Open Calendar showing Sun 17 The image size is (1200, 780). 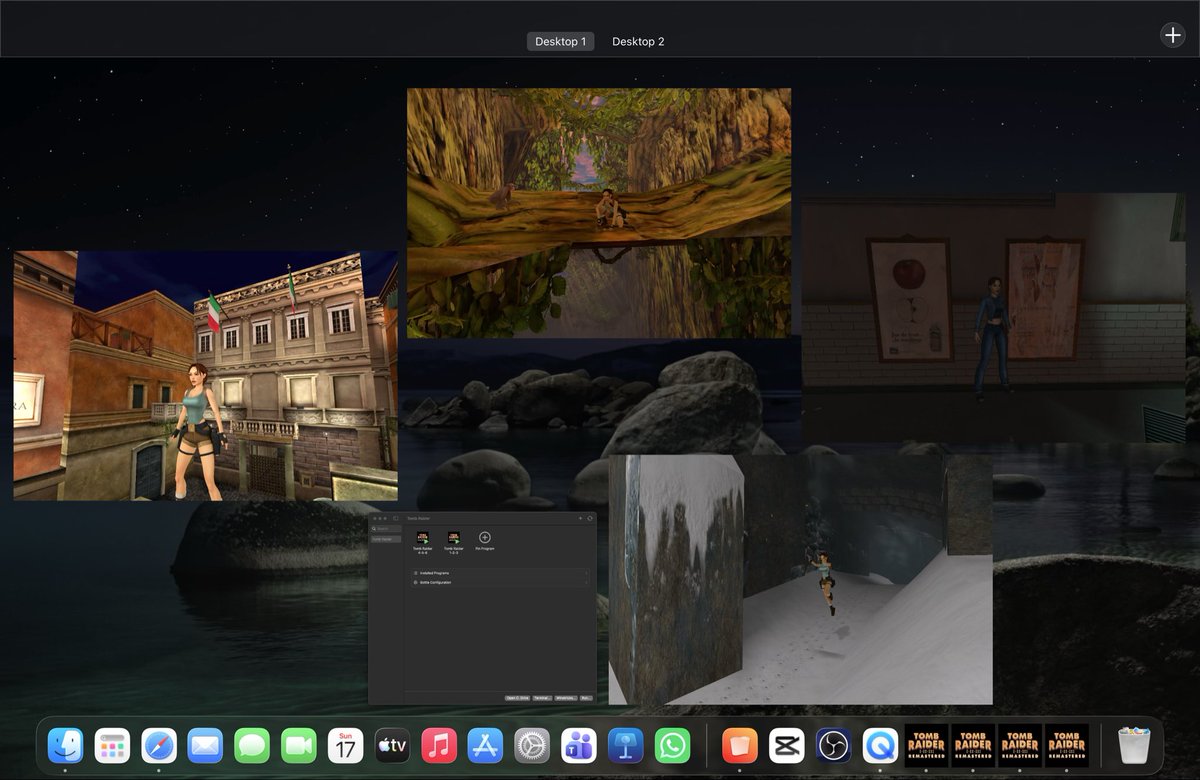pos(346,745)
